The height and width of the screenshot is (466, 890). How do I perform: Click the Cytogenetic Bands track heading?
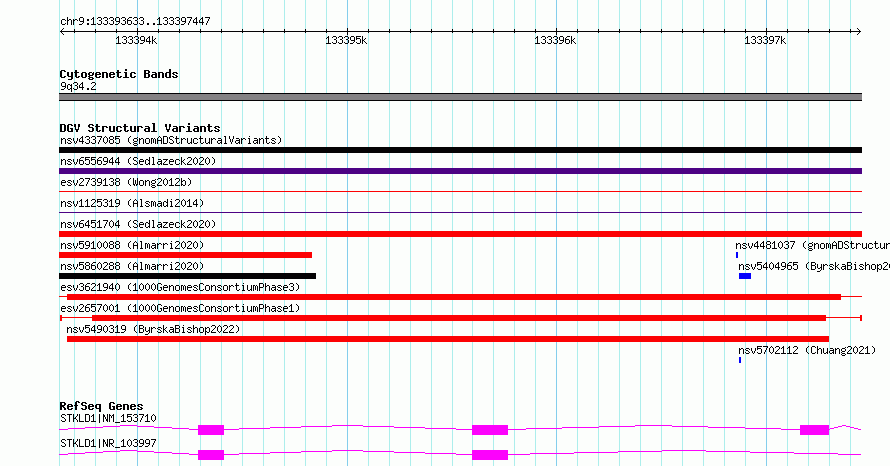coord(119,74)
